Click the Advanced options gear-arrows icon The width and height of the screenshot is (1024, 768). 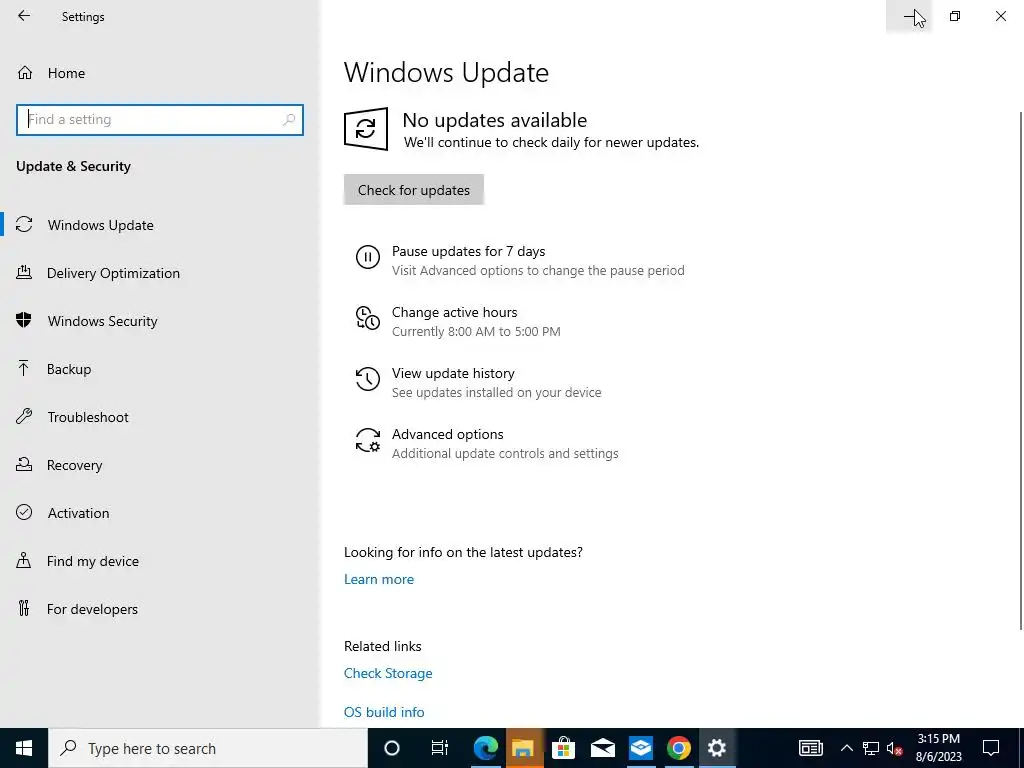click(x=368, y=440)
